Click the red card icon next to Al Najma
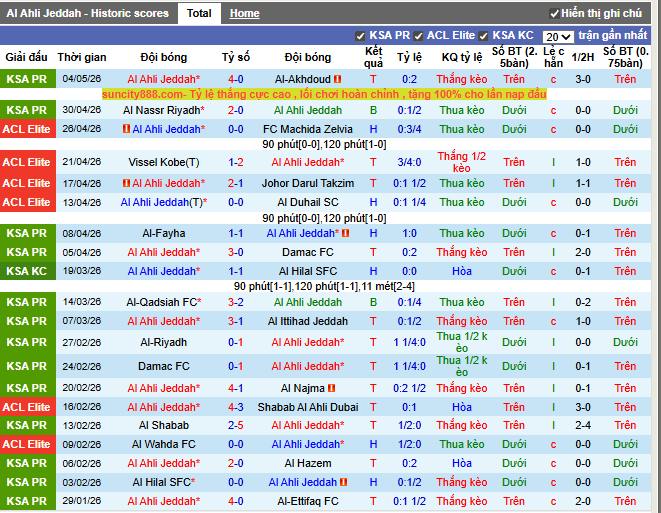Viewport: 661px width, 513px height. click(x=331, y=388)
